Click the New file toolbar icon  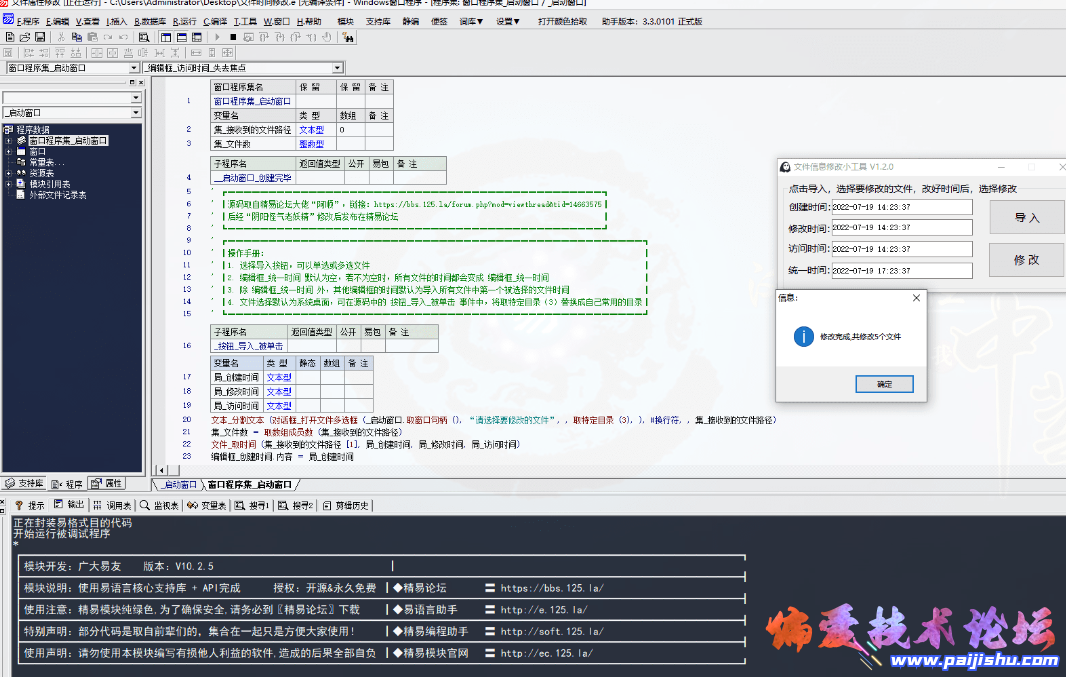(10, 37)
